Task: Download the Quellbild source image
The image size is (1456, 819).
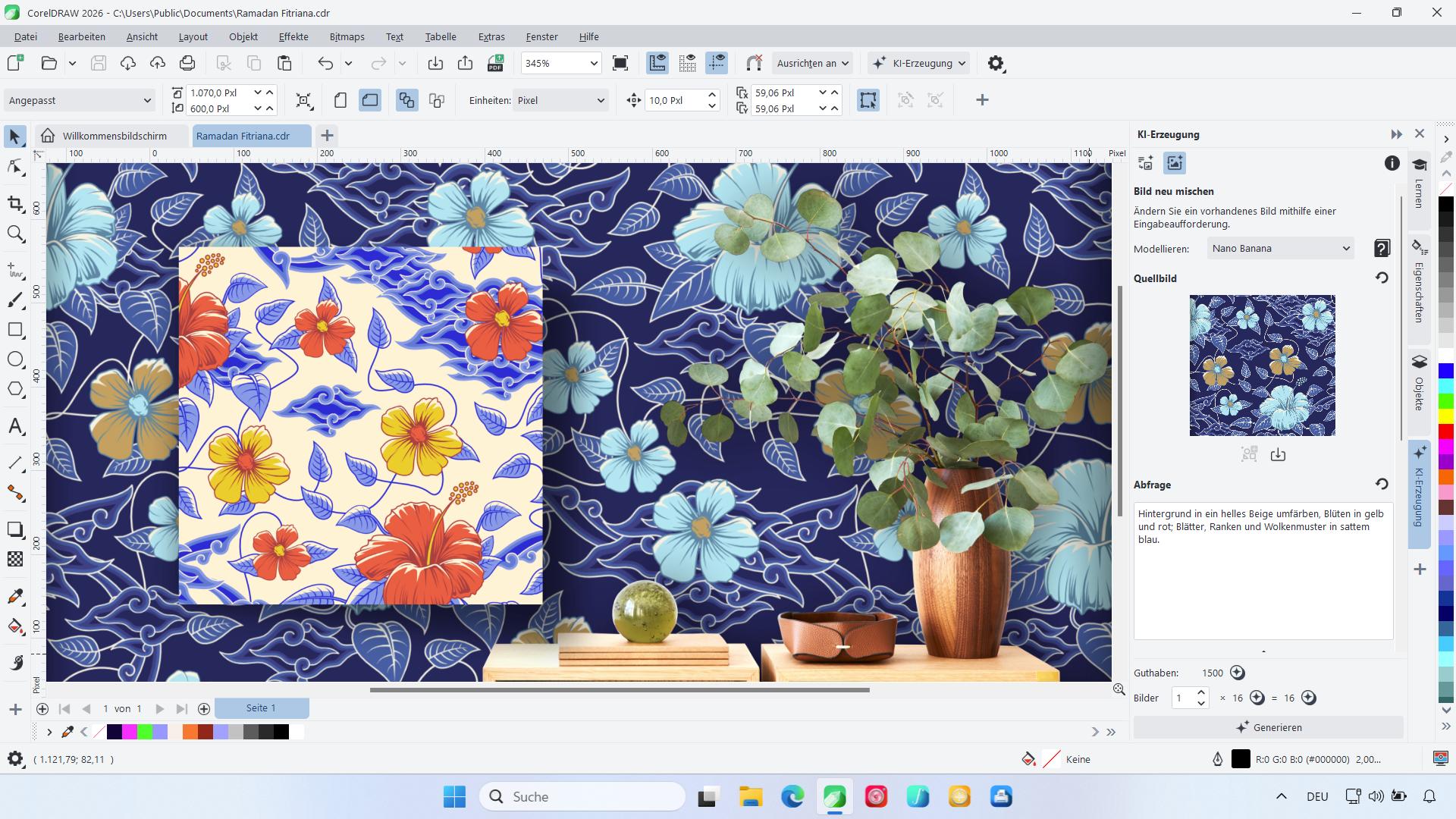Action: [x=1279, y=454]
